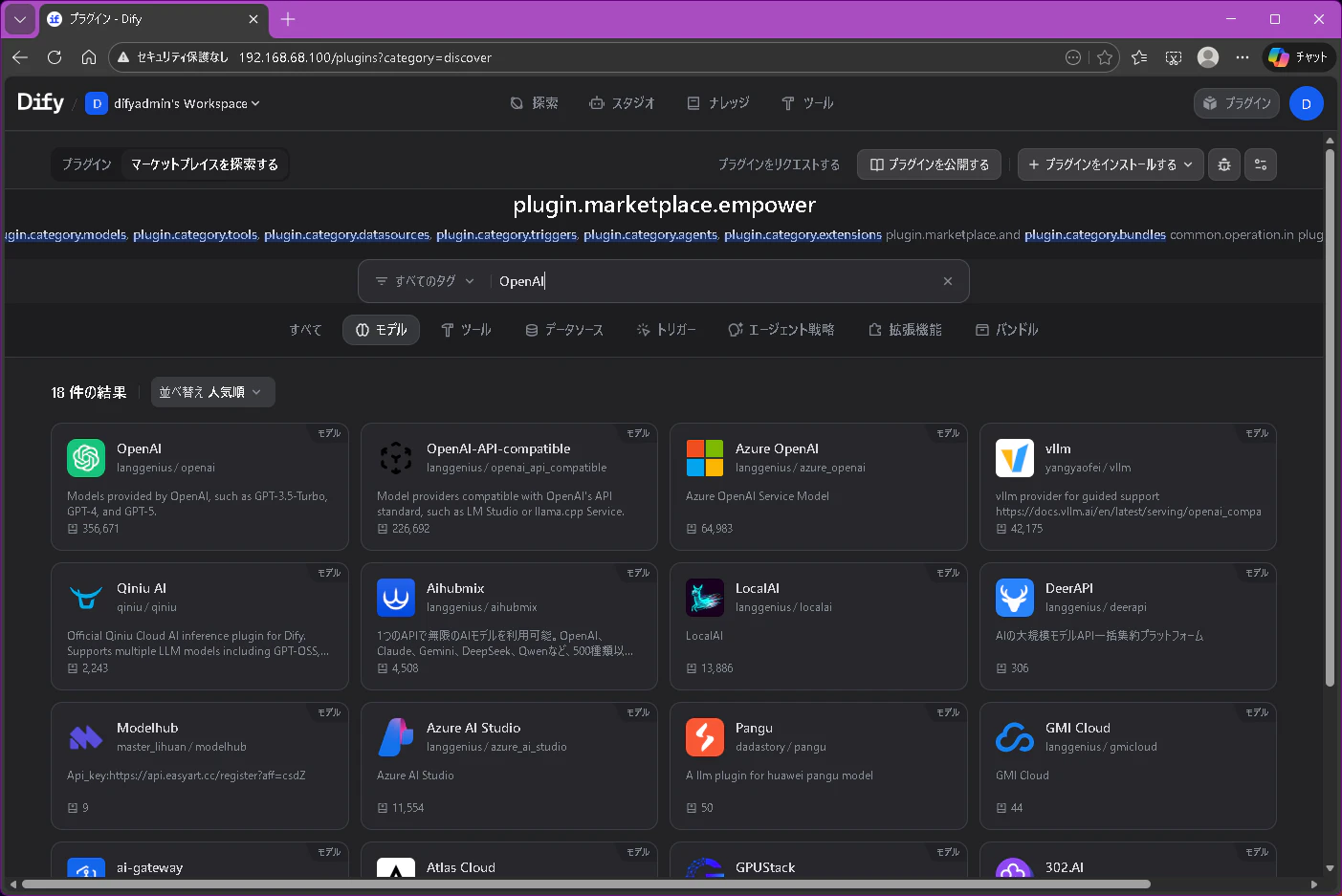This screenshot has width=1342, height=896.
Task: Click the Pangu plugin logo
Action: (x=705, y=737)
